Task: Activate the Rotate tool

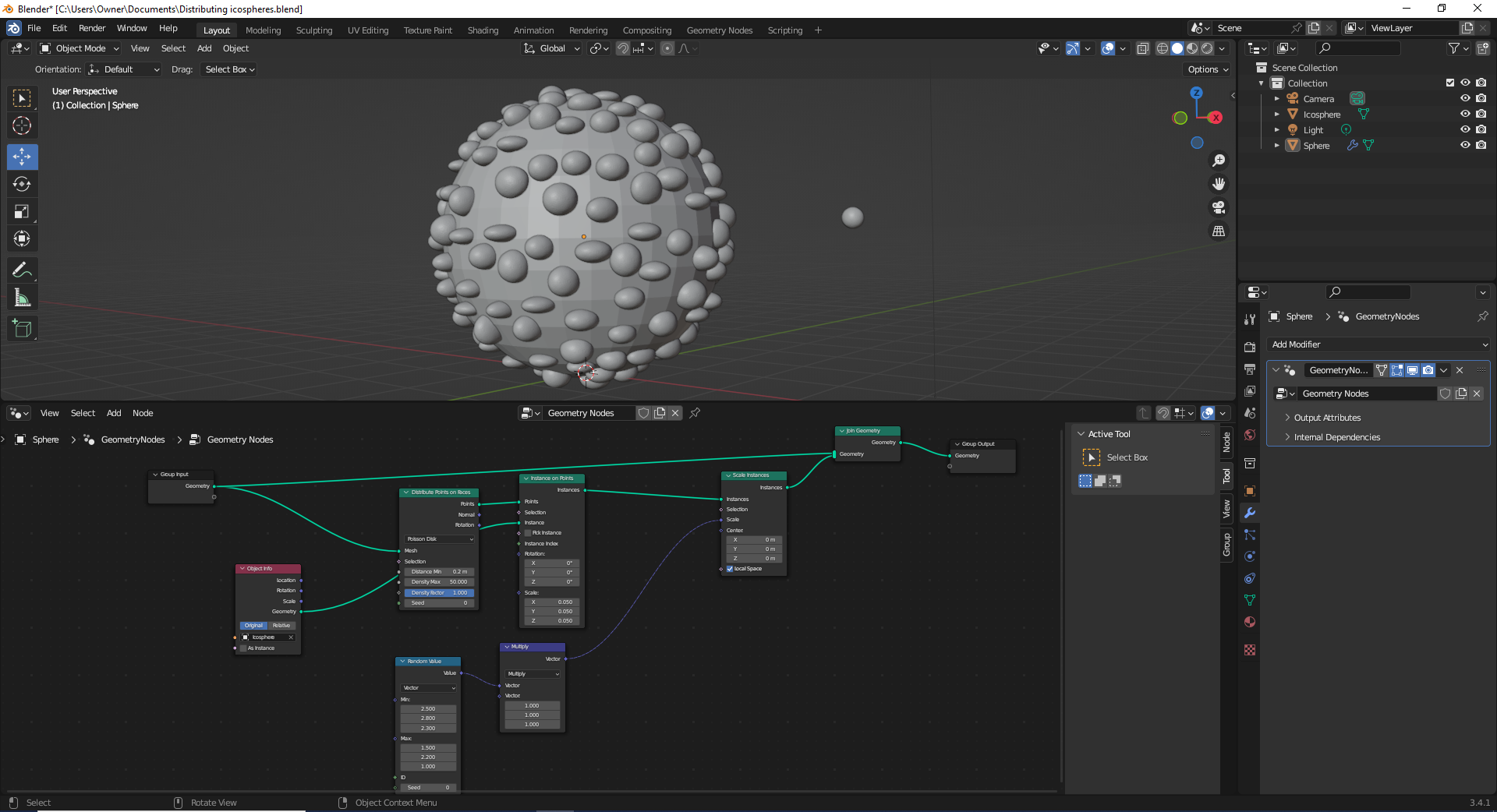Action: tap(22, 184)
